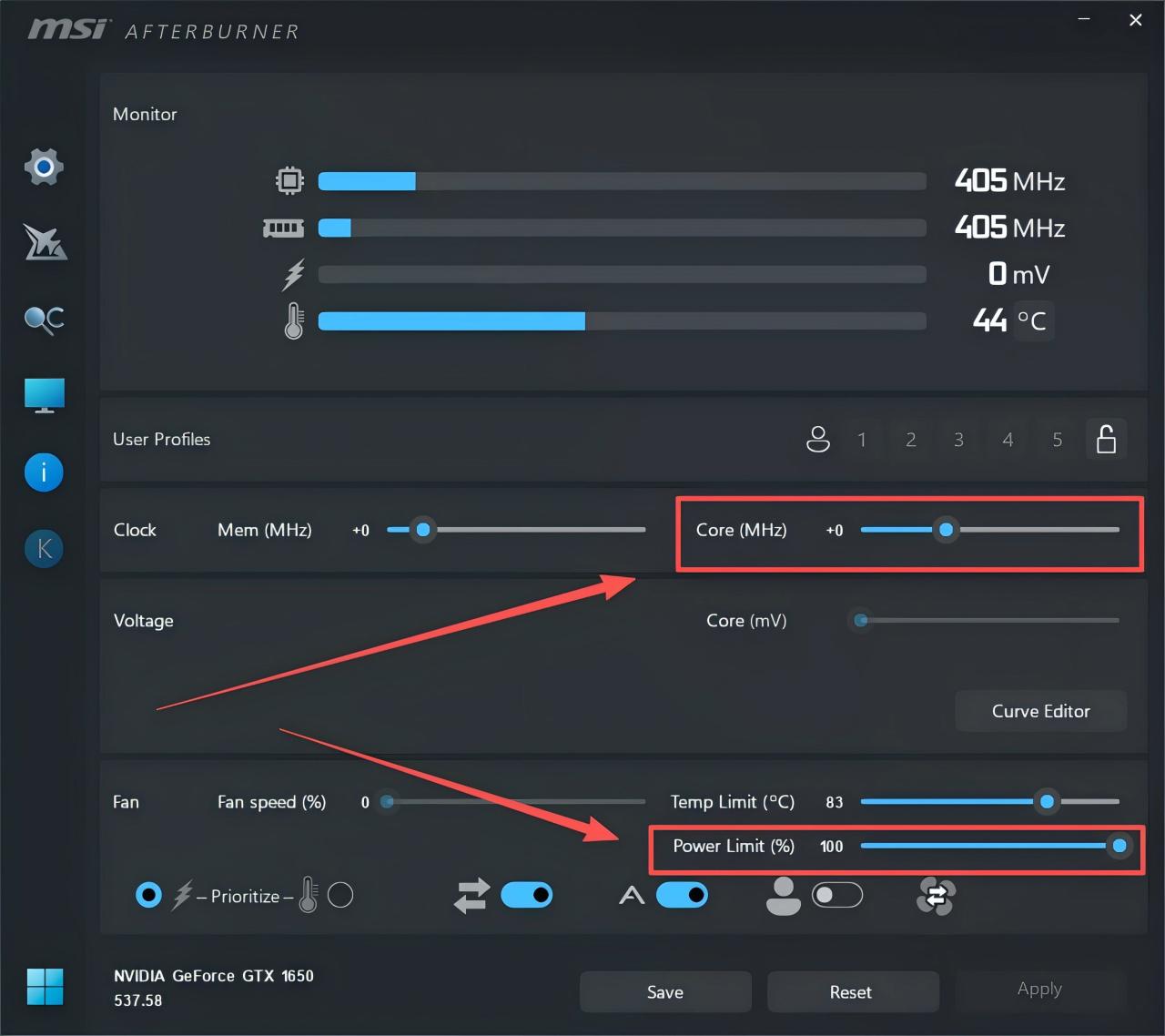This screenshot has width=1165, height=1036.
Task: Select user profile 2
Action: click(x=910, y=440)
